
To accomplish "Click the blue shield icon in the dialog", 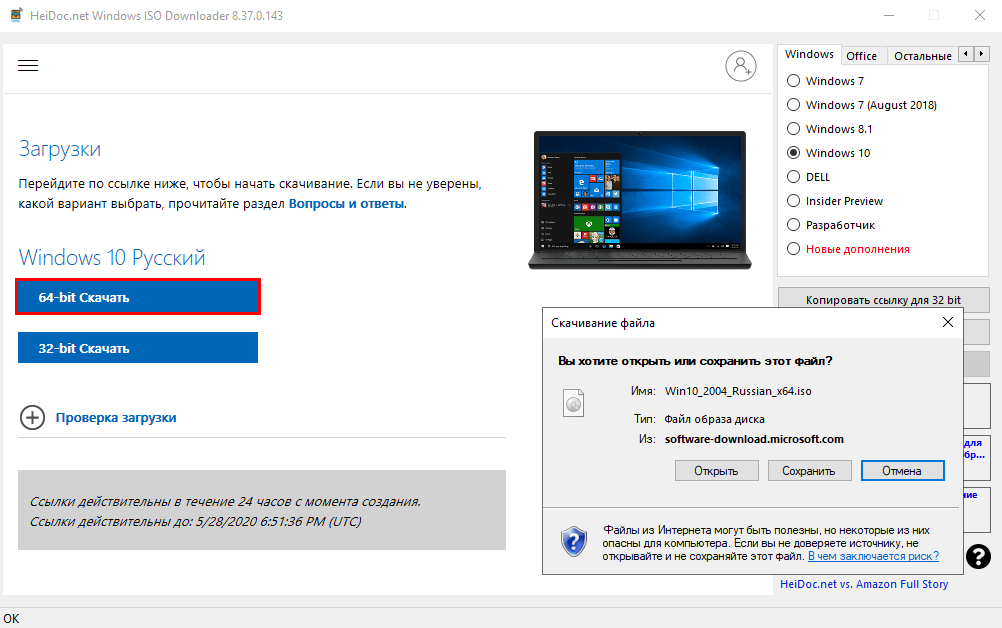I will point(572,542).
